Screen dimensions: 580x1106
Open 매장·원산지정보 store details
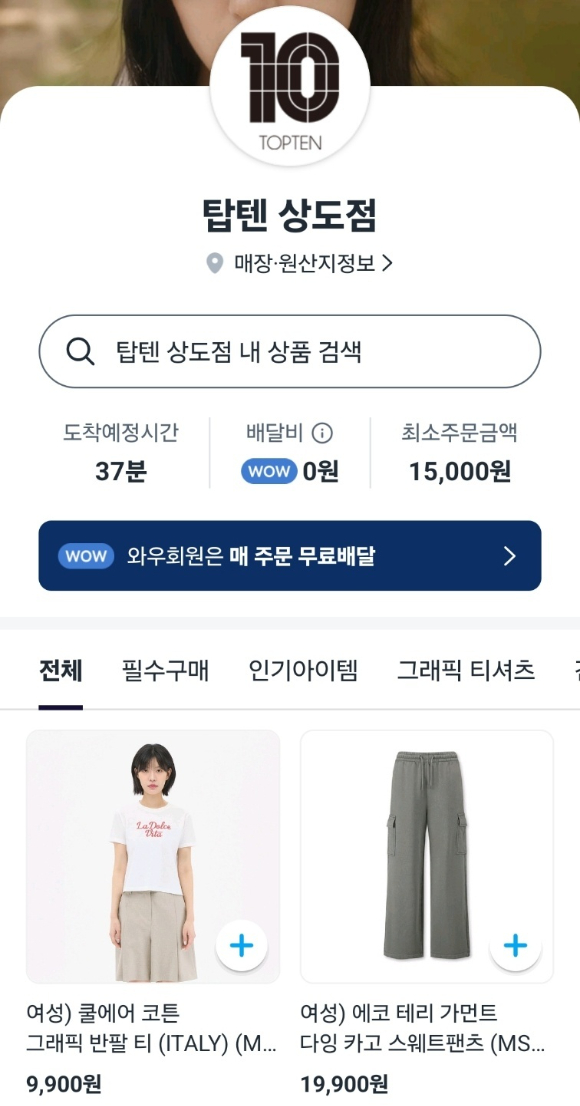tap(290, 263)
